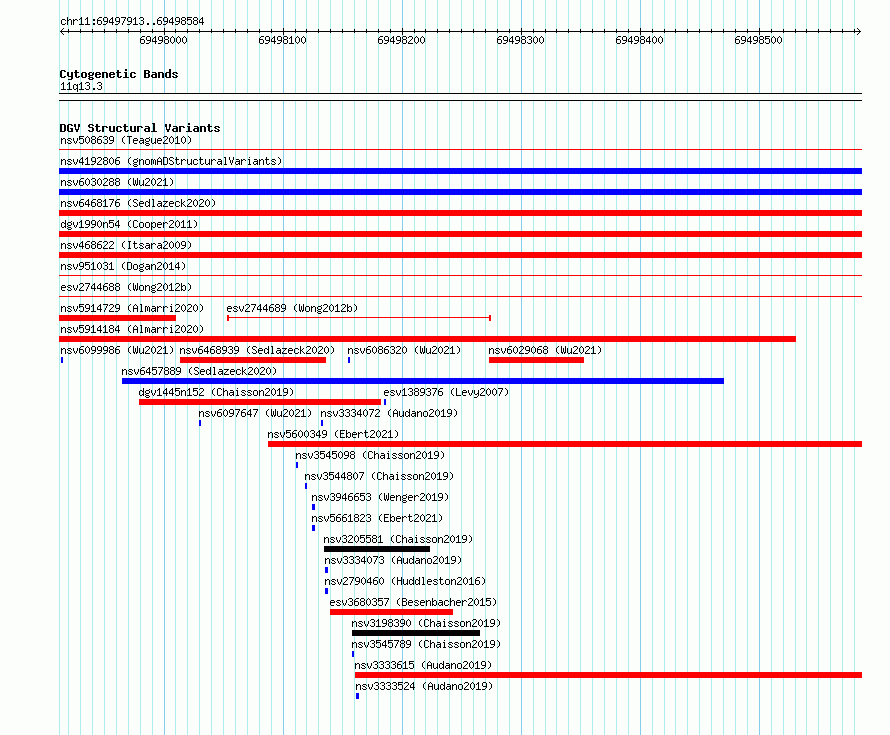Screen dimensions: 890x735
Task: Click the 11q13.3 cytogenetic band label
Action: [81, 86]
